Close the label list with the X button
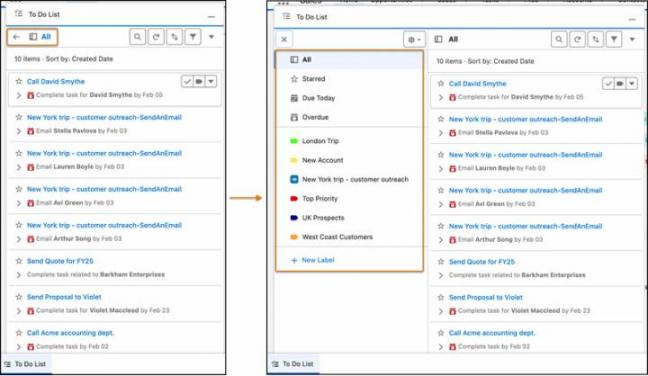 (284, 39)
